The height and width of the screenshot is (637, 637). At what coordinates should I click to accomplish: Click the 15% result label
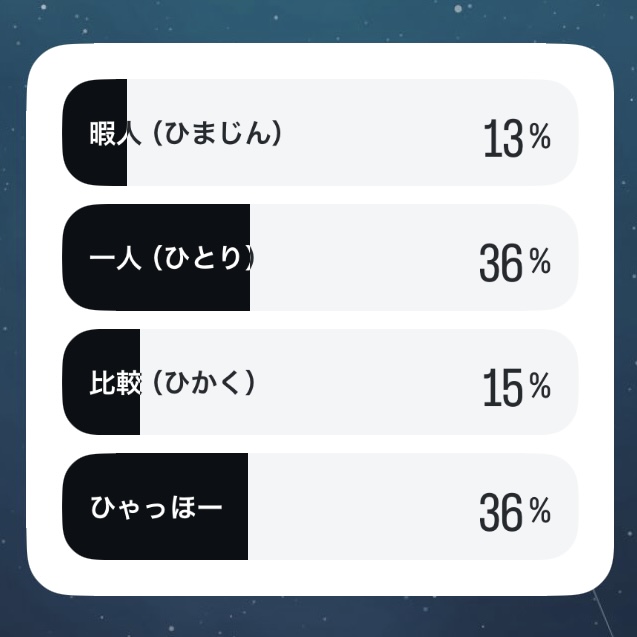click(517, 387)
